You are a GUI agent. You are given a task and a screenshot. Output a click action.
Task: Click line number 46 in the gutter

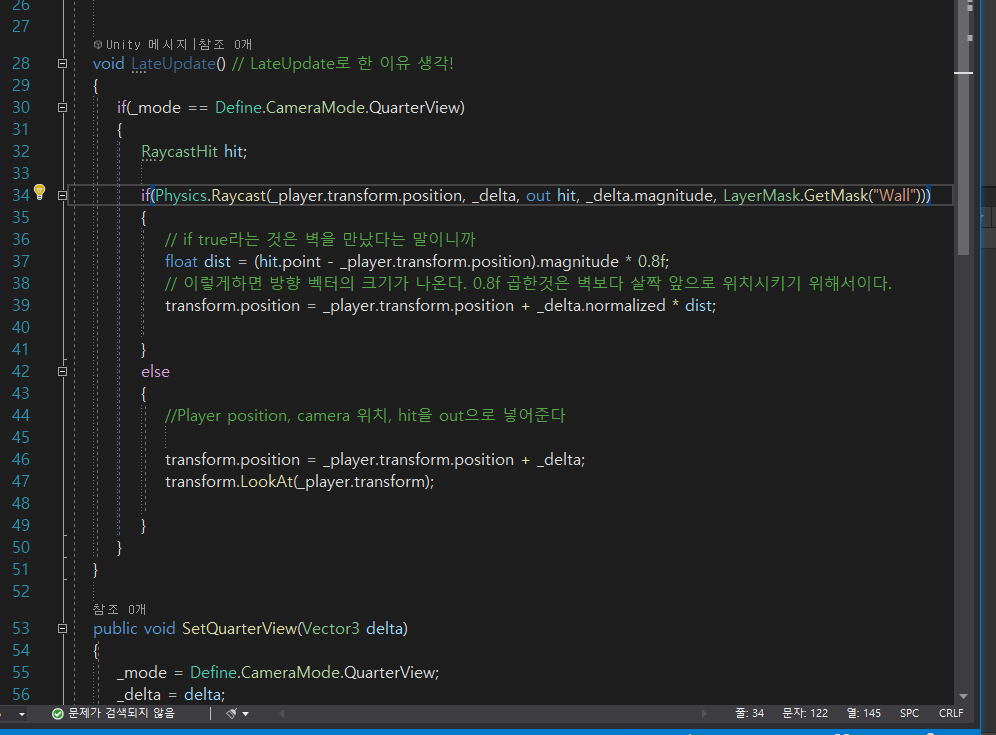(x=20, y=459)
